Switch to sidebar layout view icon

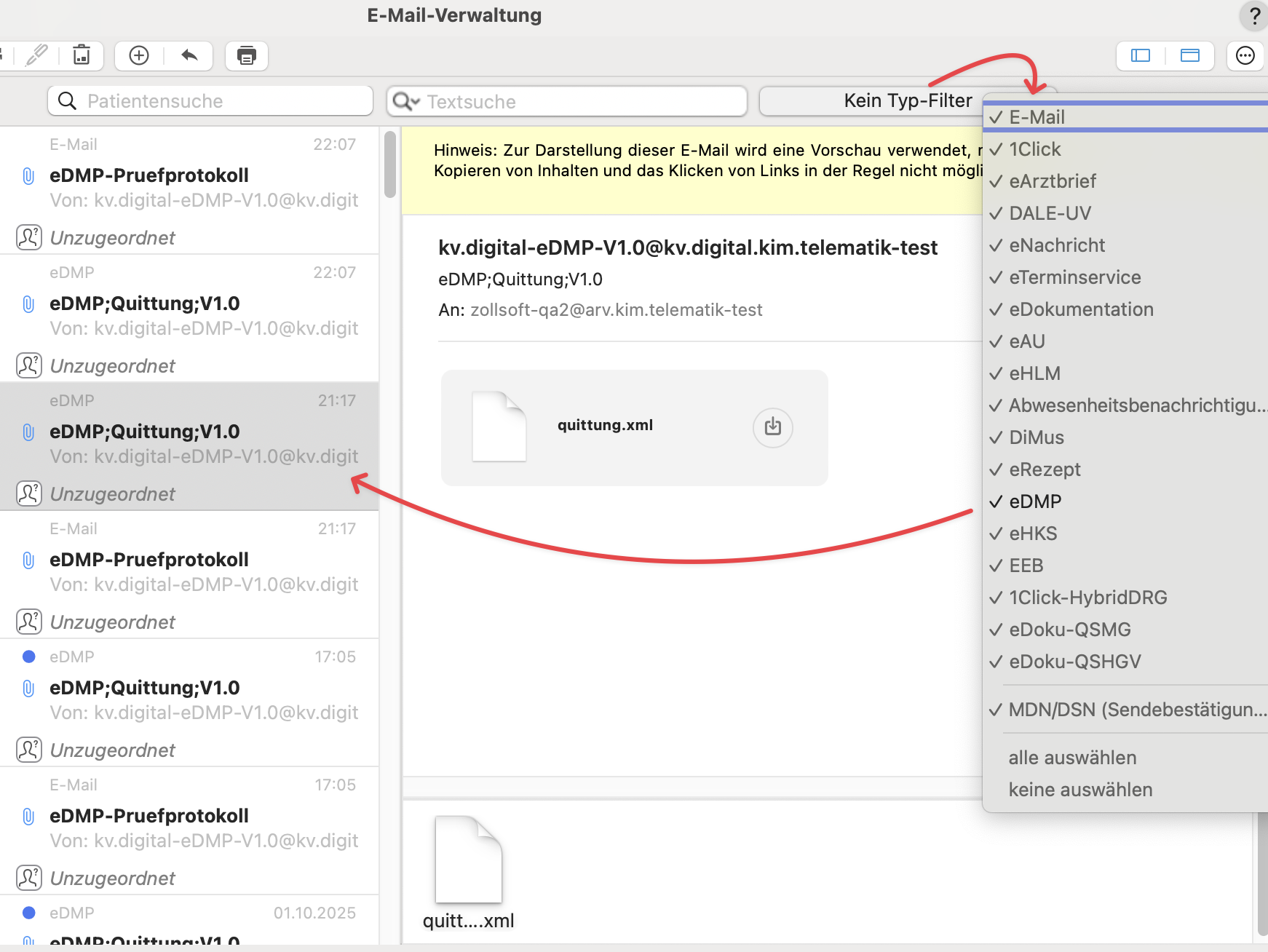tap(1140, 55)
